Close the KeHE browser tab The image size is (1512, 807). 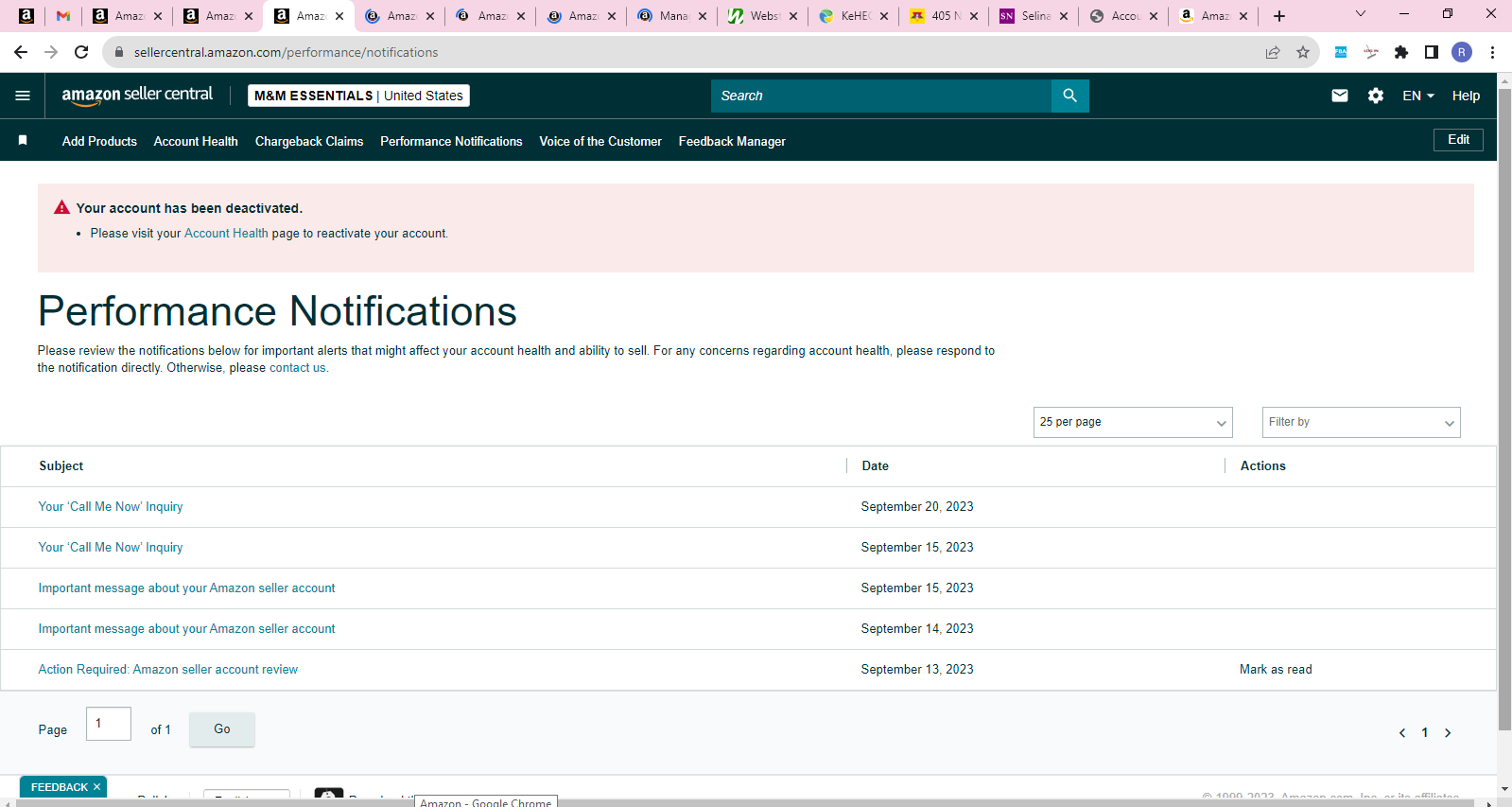coord(884,16)
